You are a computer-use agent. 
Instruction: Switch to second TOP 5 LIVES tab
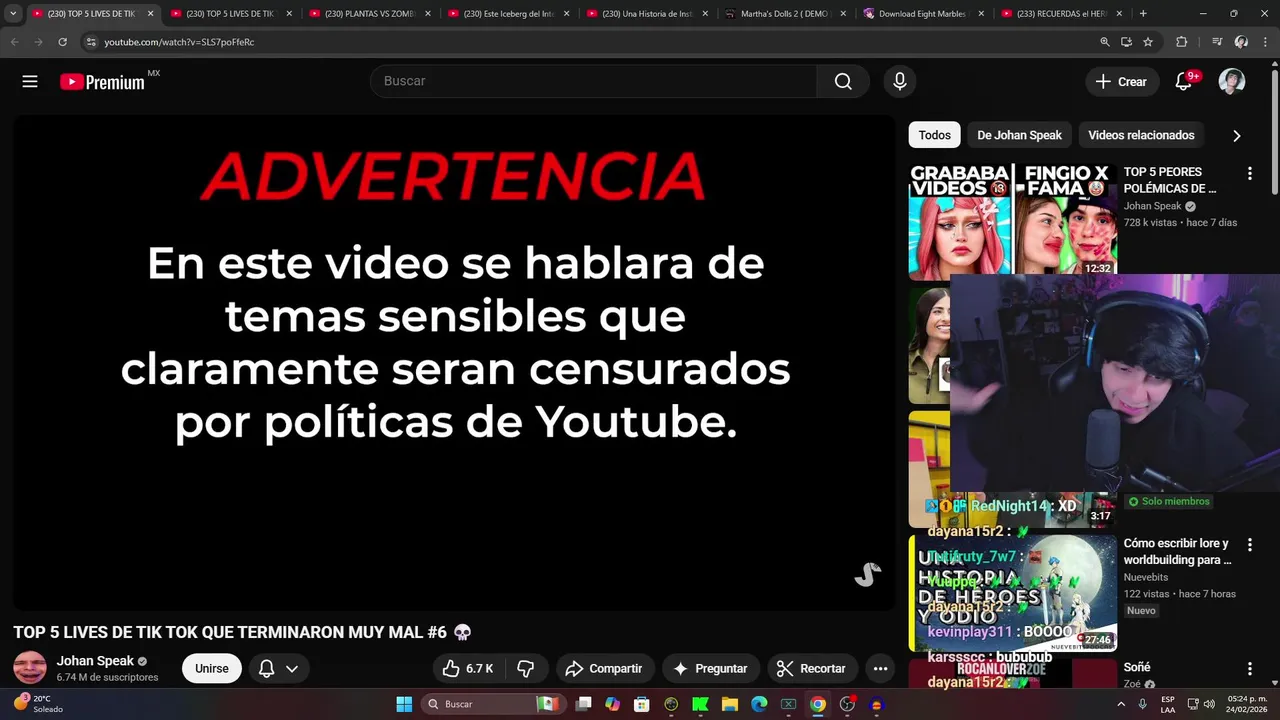229,14
